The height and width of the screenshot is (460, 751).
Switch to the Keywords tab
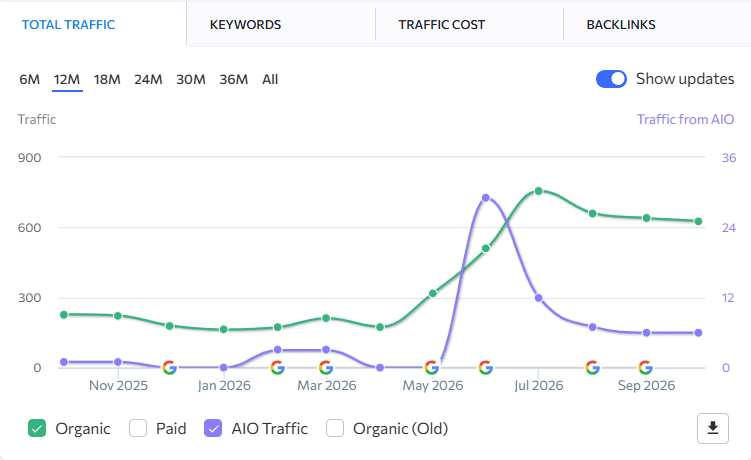pyautogui.click(x=245, y=24)
